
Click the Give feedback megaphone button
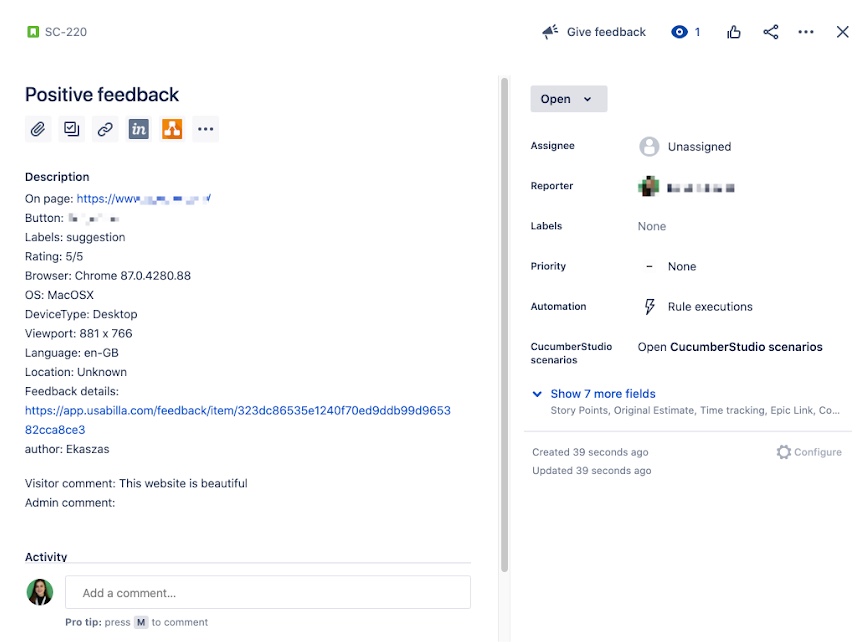[593, 31]
